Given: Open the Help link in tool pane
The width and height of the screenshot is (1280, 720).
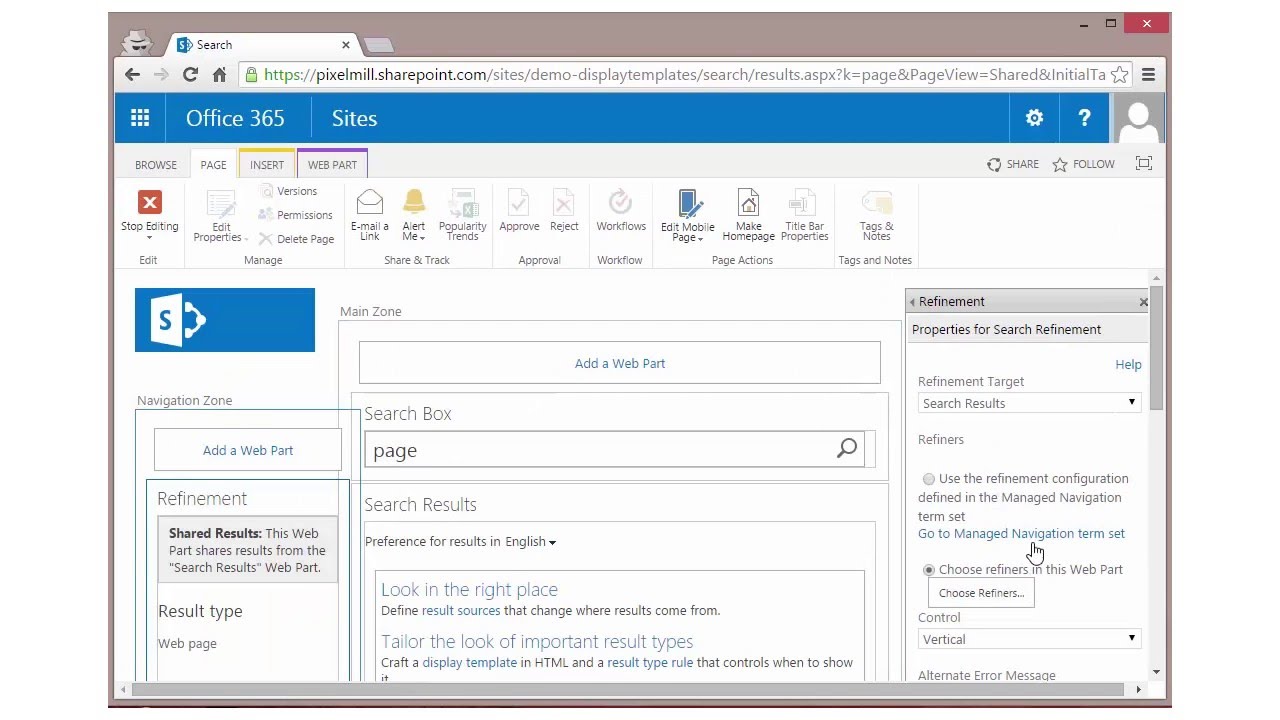Looking at the screenshot, I should pyautogui.click(x=1128, y=365).
